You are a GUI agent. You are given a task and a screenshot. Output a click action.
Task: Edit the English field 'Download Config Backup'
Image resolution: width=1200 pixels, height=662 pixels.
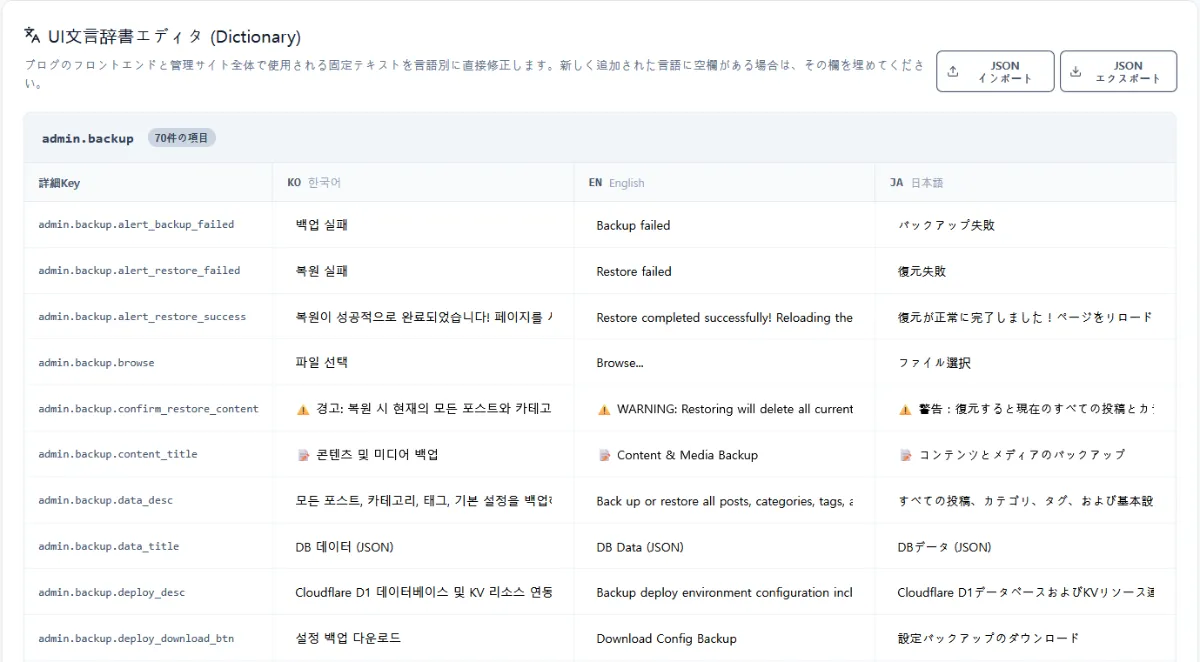click(724, 639)
